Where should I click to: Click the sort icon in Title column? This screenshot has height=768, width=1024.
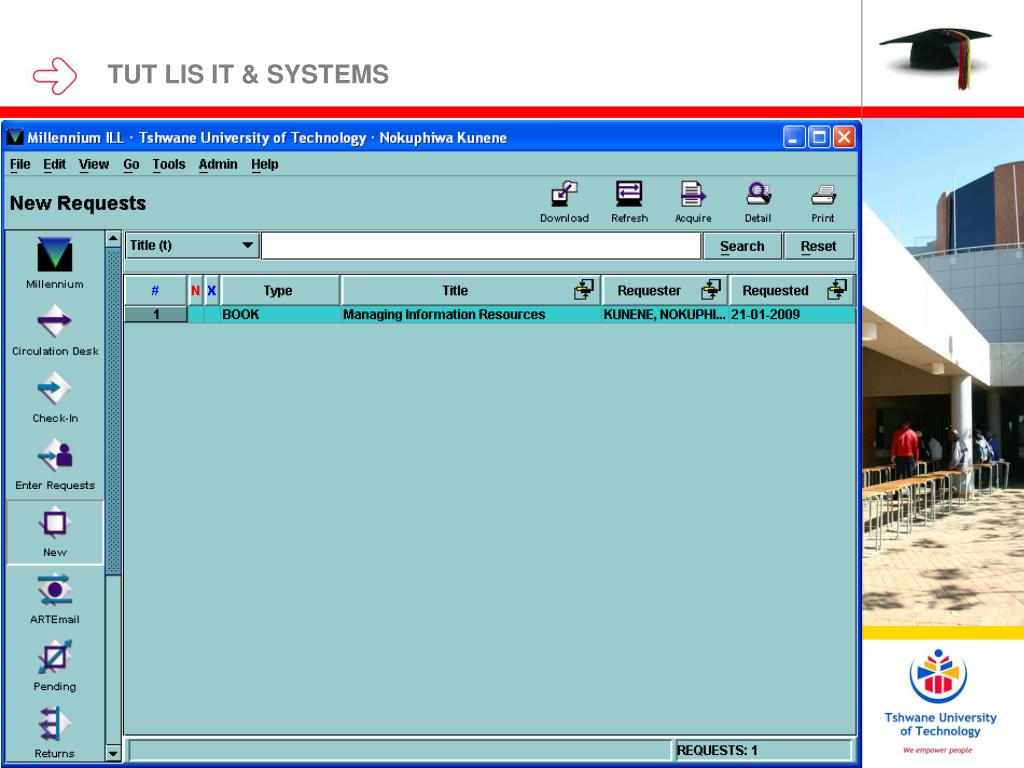[x=584, y=289]
